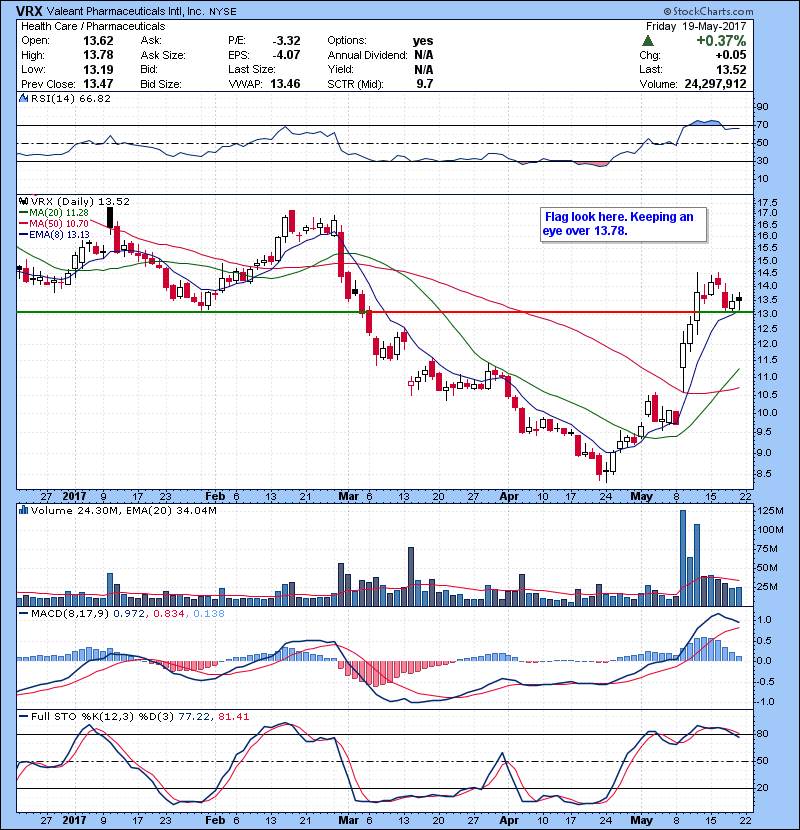Image resolution: width=800 pixels, height=830 pixels.
Task: Click the green up-triangle change indicator
Action: tap(648, 41)
